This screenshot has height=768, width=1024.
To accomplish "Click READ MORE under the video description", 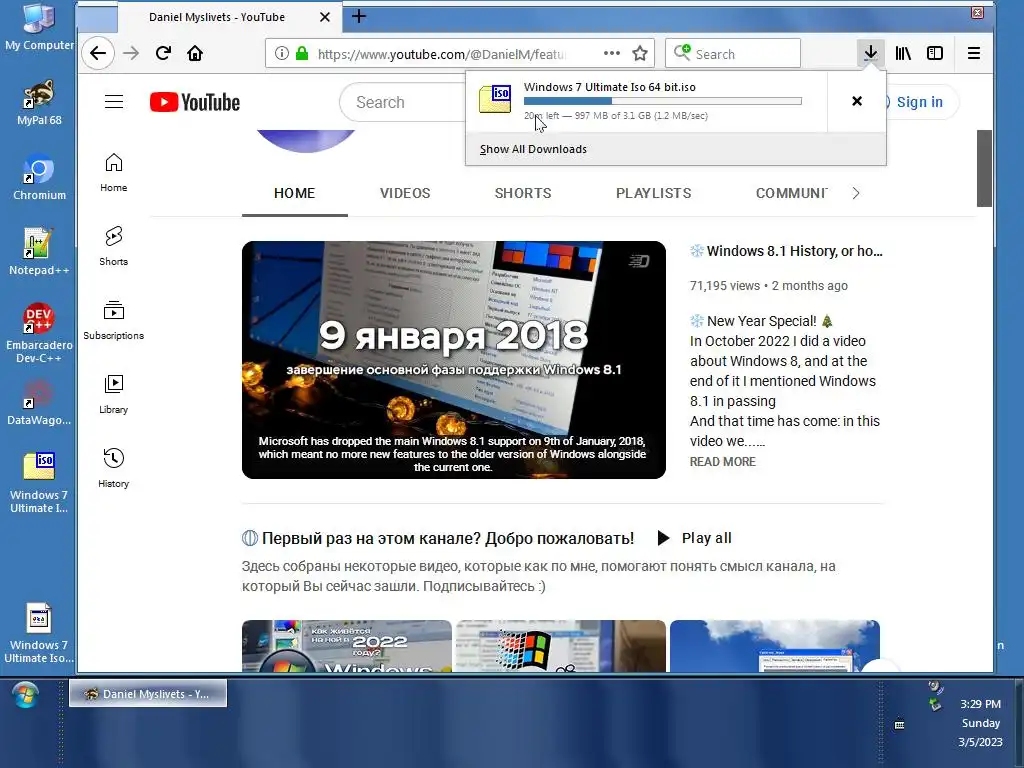I will coord(722,462).
